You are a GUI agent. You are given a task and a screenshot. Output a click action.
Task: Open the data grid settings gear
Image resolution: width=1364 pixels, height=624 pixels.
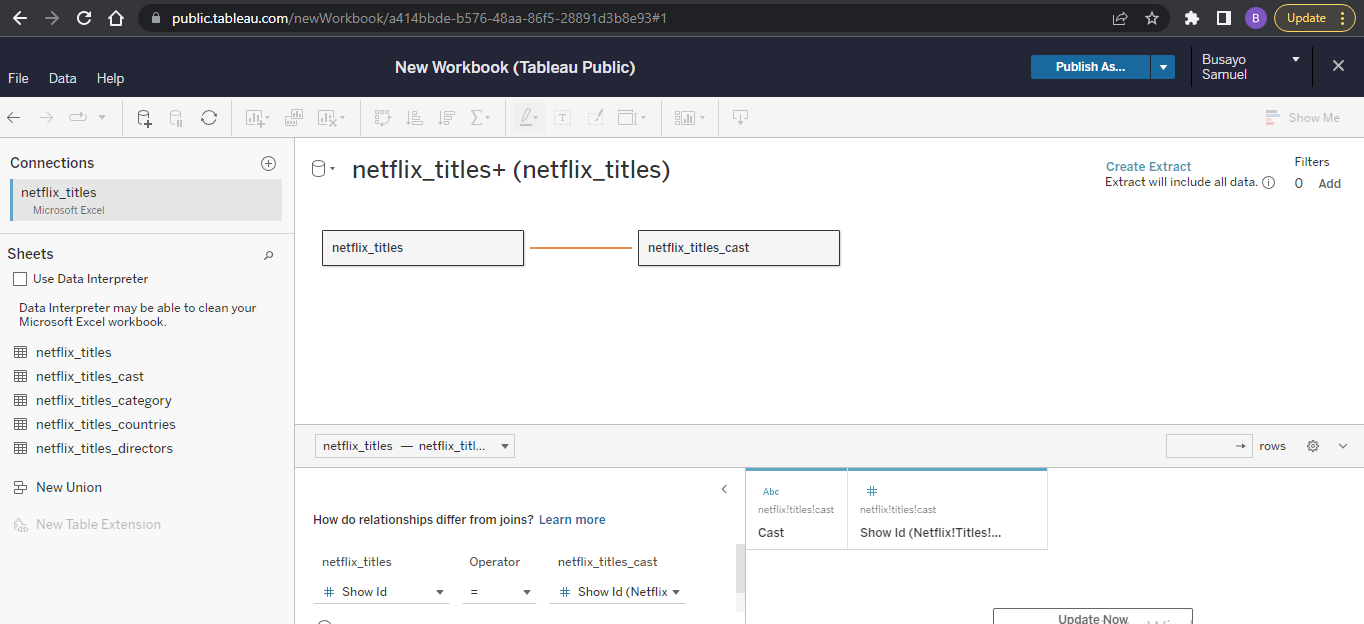point(1313,446)
